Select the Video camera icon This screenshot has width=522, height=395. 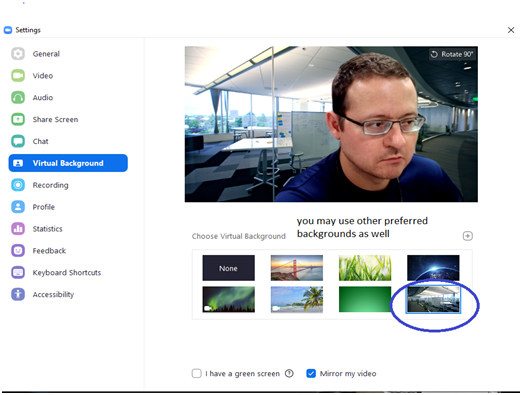[18, 76]
